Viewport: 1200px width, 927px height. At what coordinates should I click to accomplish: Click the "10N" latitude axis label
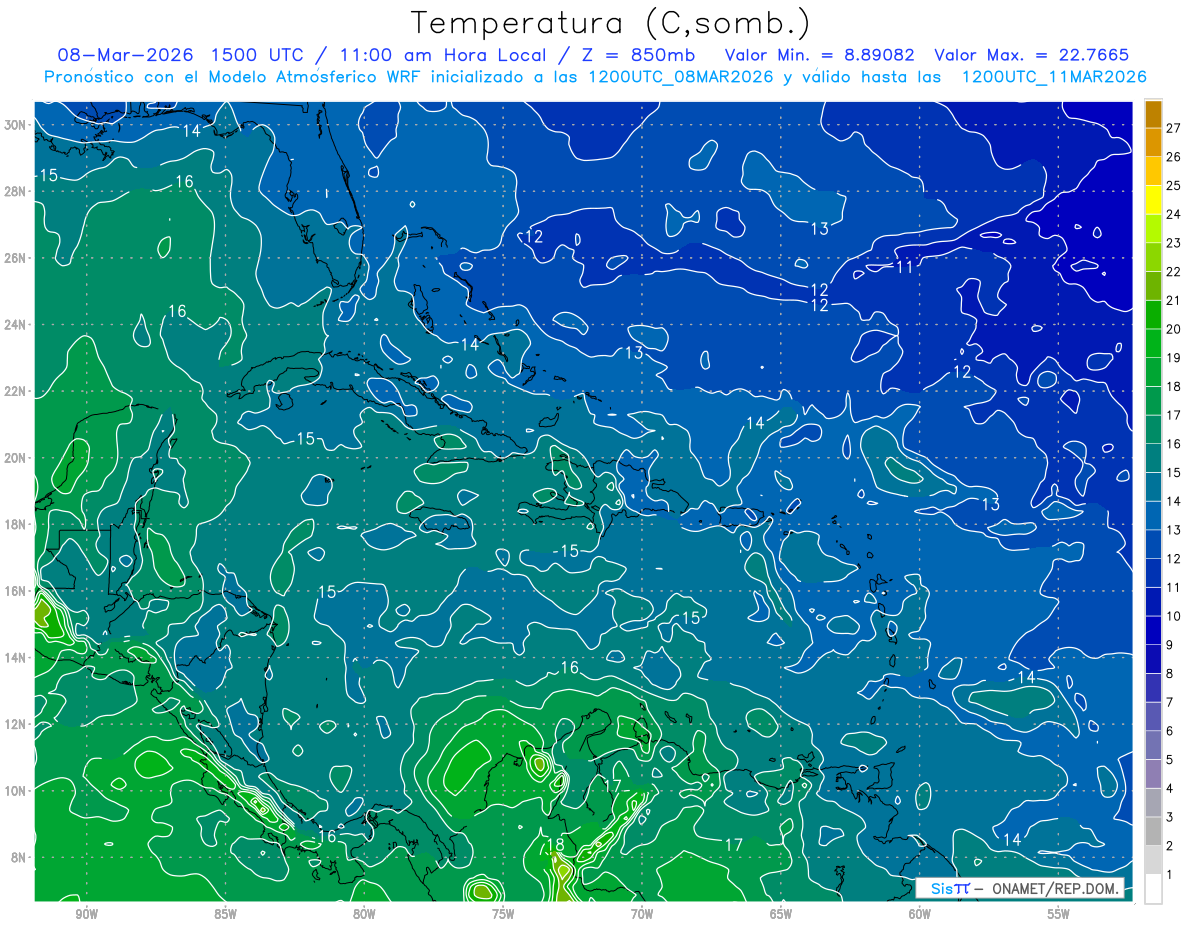click(x=15, y=790)
